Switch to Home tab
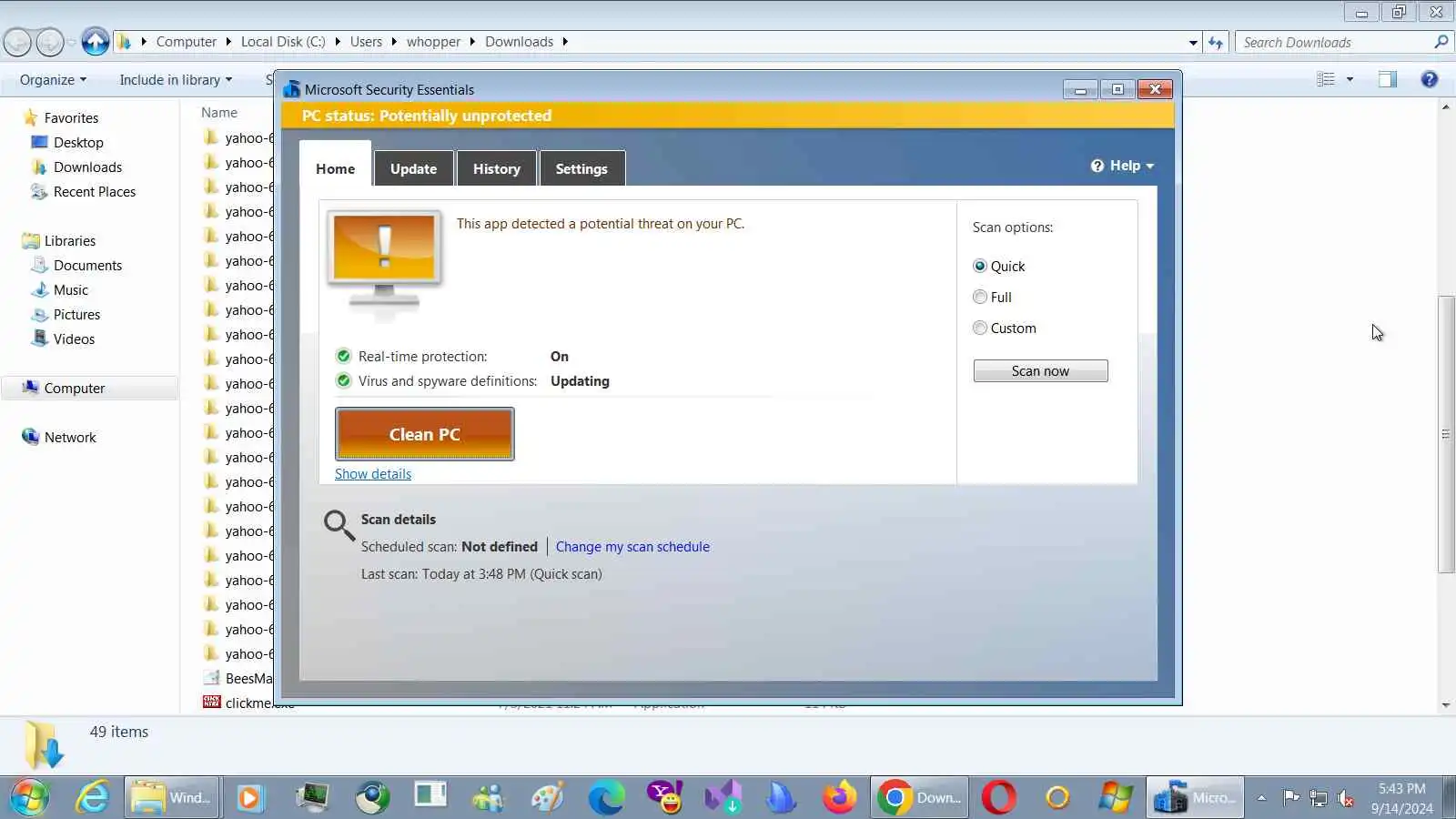Screen dimensions: 1456x819 [335, 168]
